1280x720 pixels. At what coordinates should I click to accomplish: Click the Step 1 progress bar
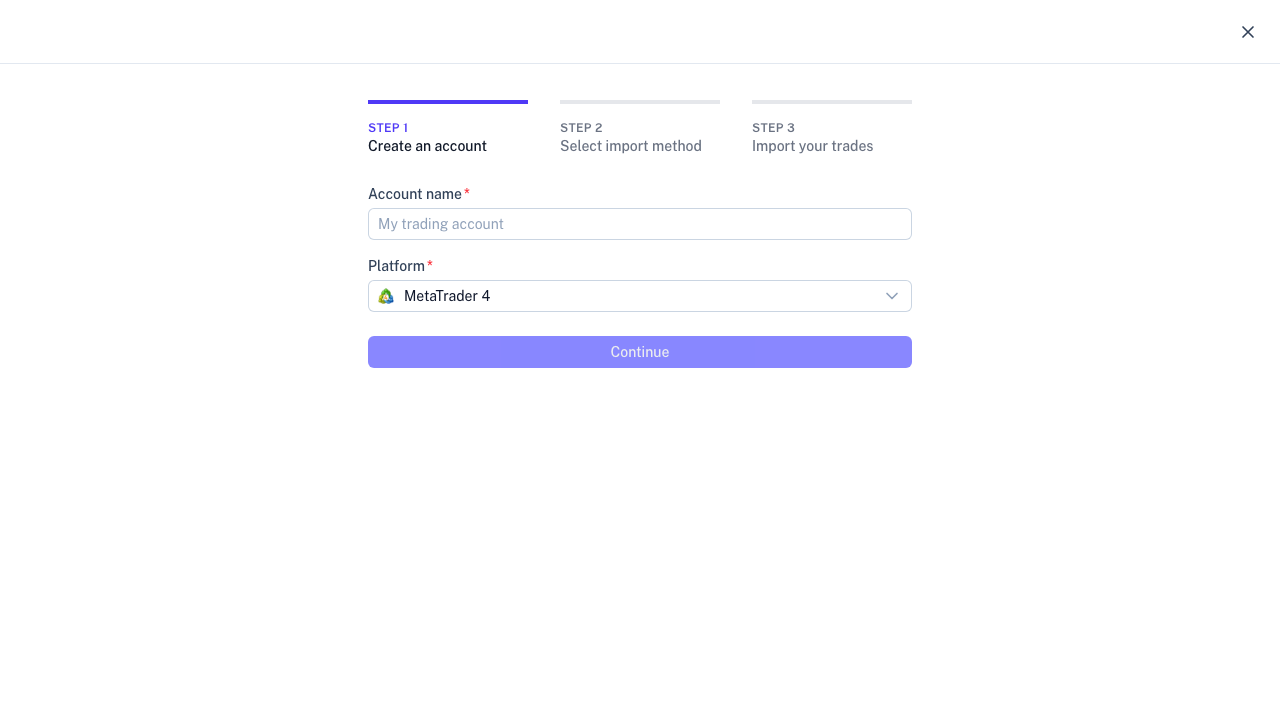pos(447,101)
